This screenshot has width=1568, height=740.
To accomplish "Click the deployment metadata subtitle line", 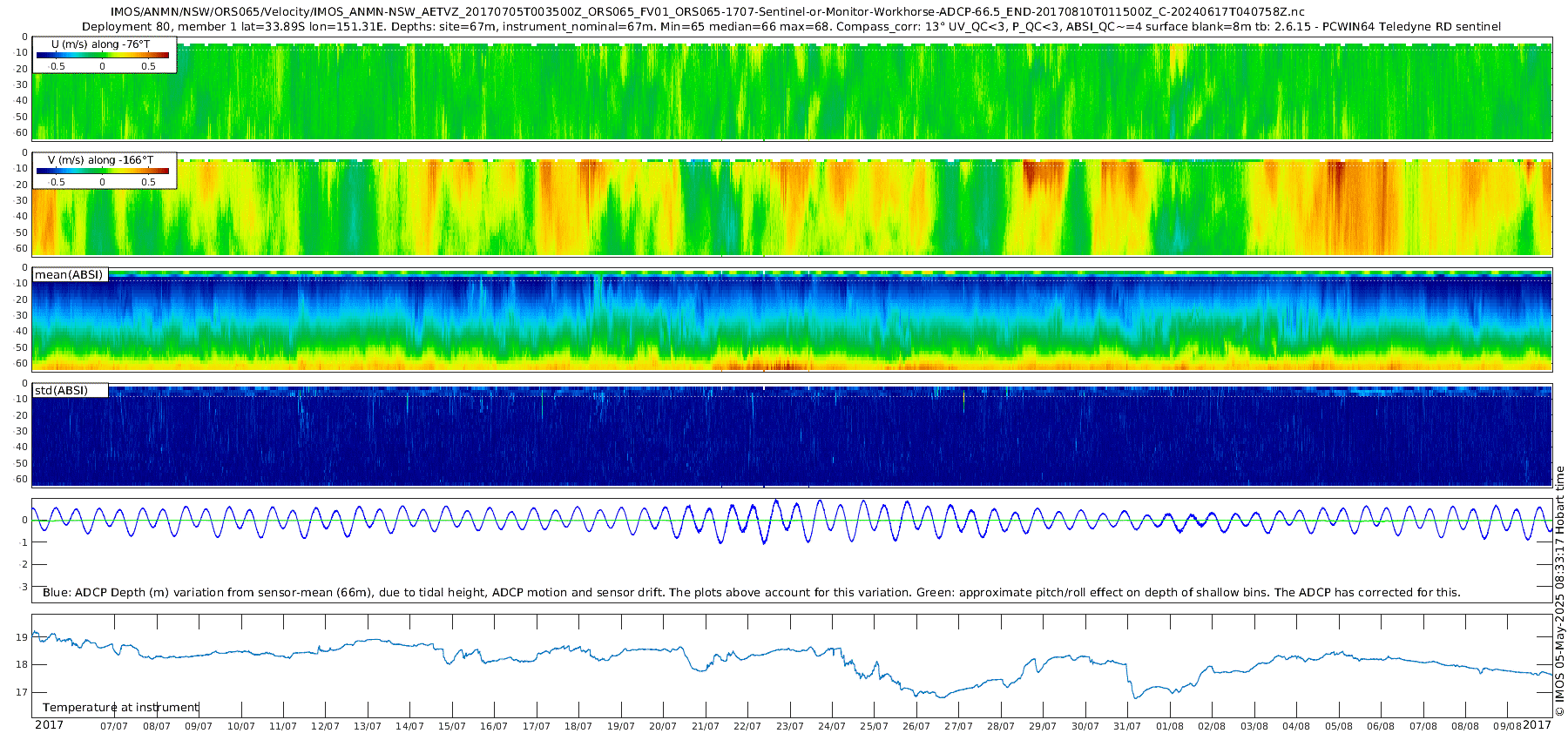I will (x=791, y=27).
